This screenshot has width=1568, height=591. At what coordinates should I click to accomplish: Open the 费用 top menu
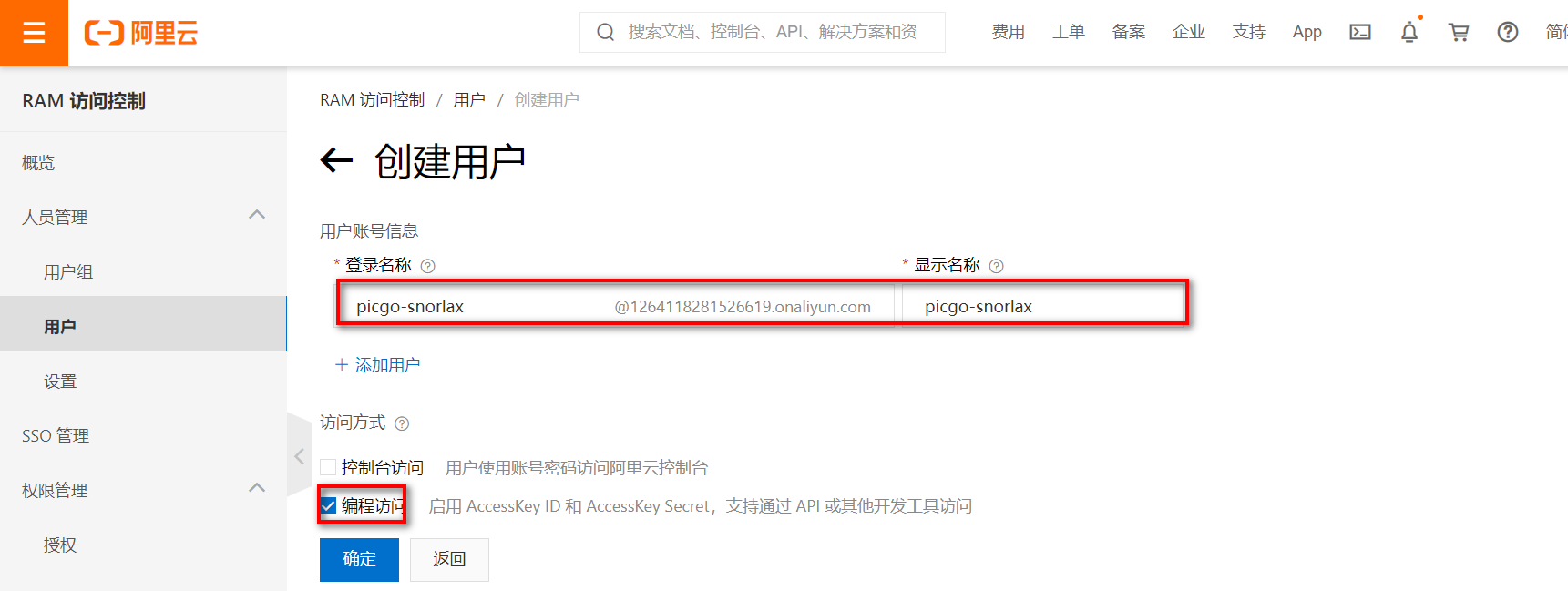tap(1009, 32)
